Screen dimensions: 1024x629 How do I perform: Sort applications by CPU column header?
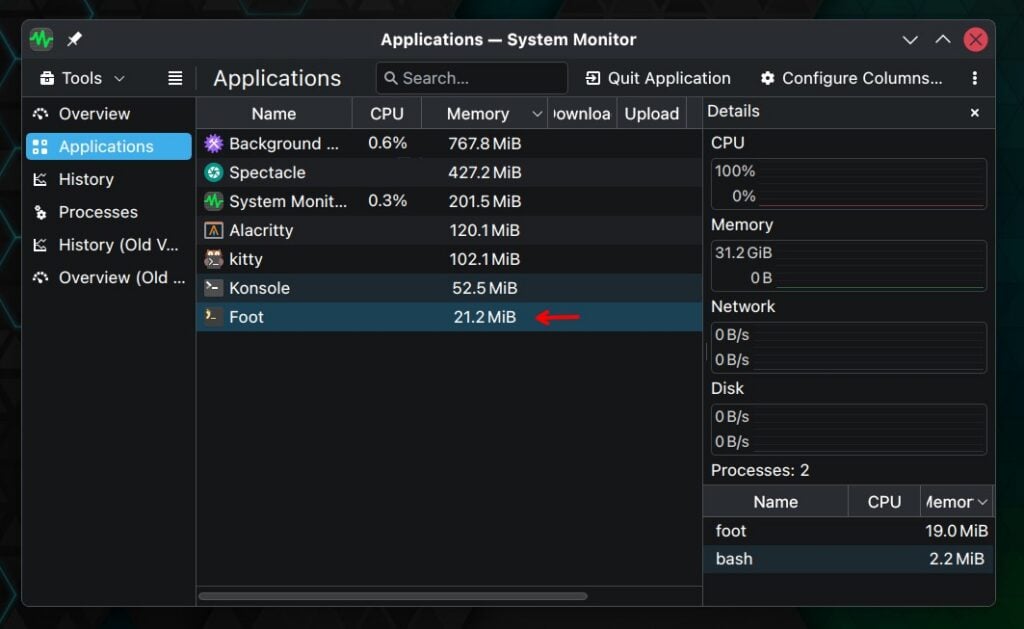coord(386,114)
